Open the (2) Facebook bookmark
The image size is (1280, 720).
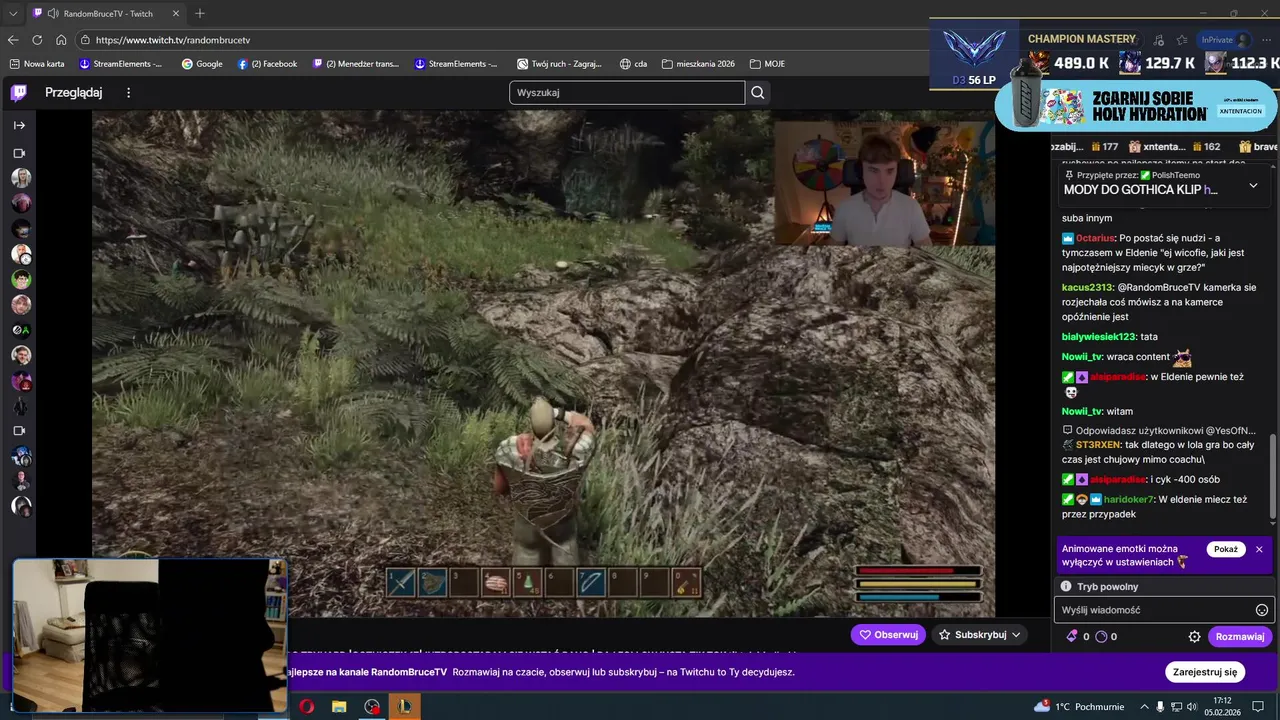(x=267, y=64)
